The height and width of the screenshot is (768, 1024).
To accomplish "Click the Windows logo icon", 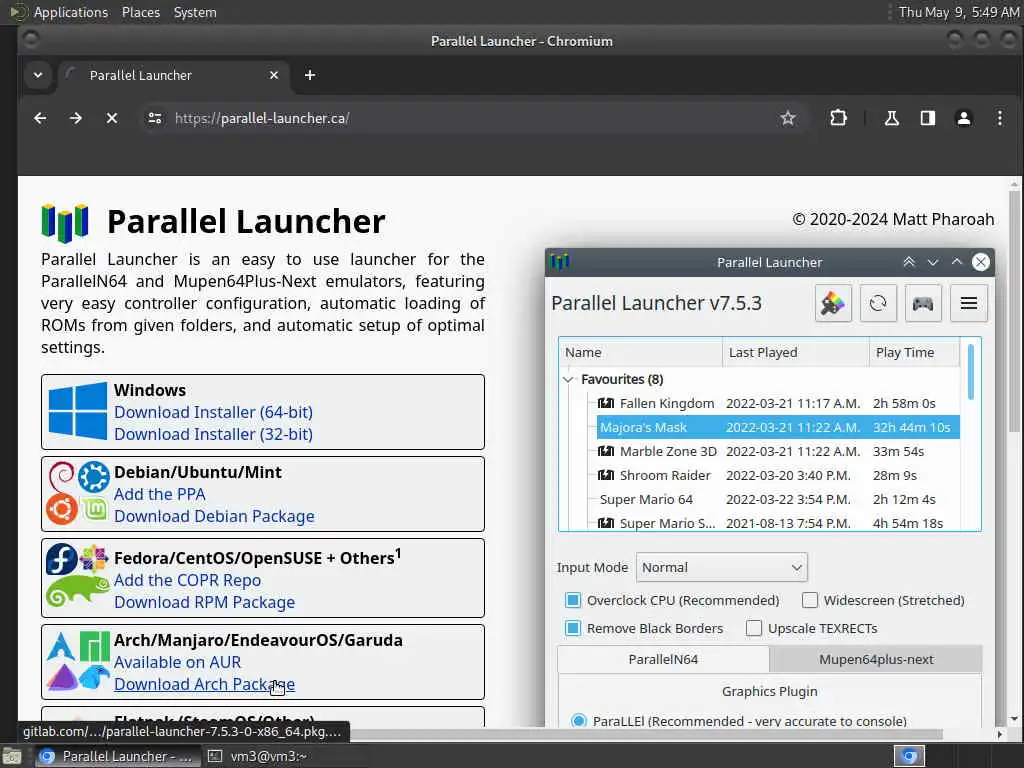I will click(x=78, y=411).
